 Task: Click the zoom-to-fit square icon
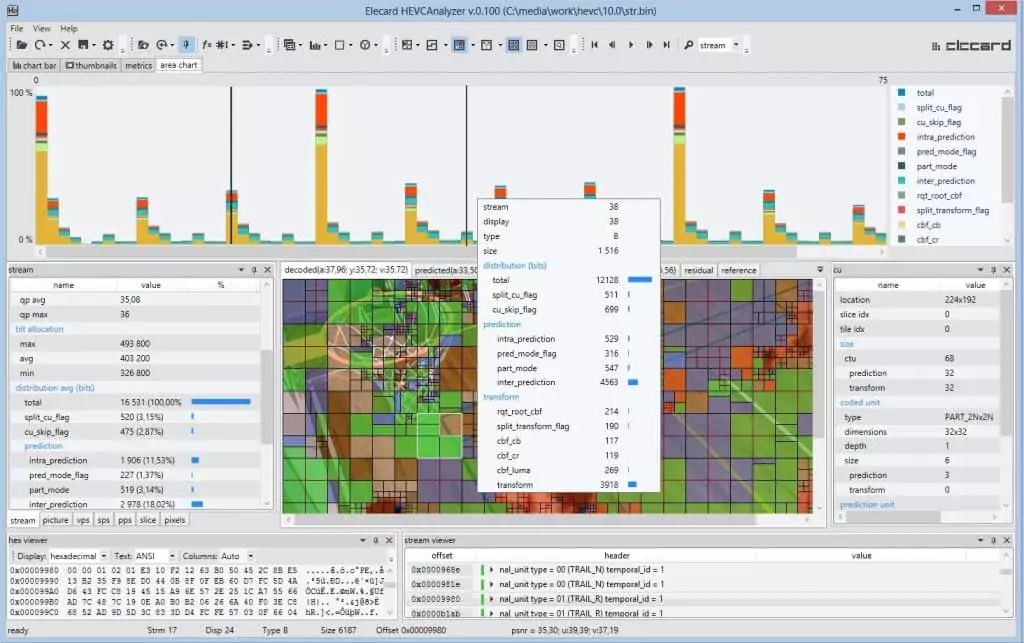pos(559,45)
